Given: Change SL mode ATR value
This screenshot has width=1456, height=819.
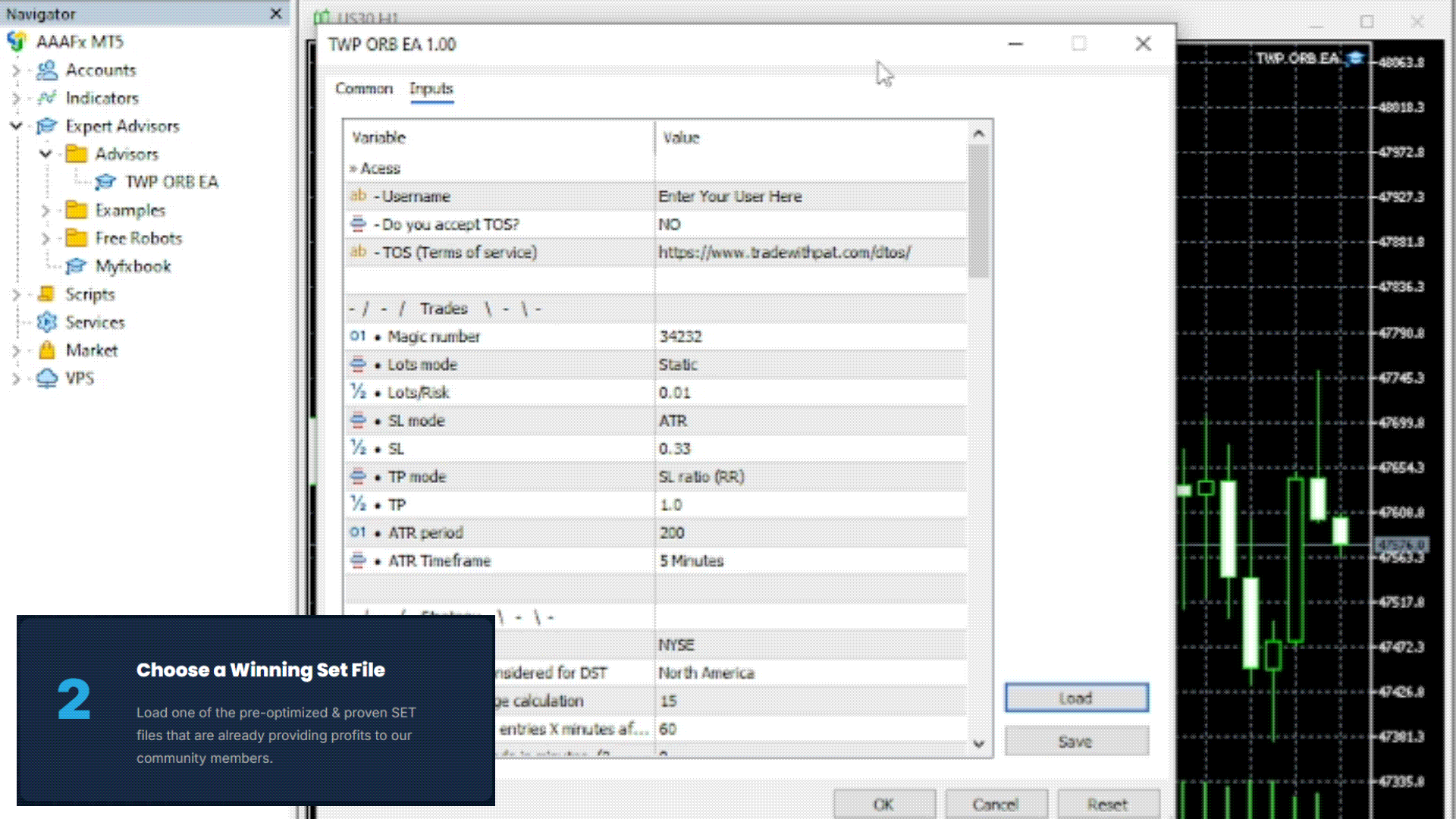Looking at the screenshot, I should (x=810, y=421).
